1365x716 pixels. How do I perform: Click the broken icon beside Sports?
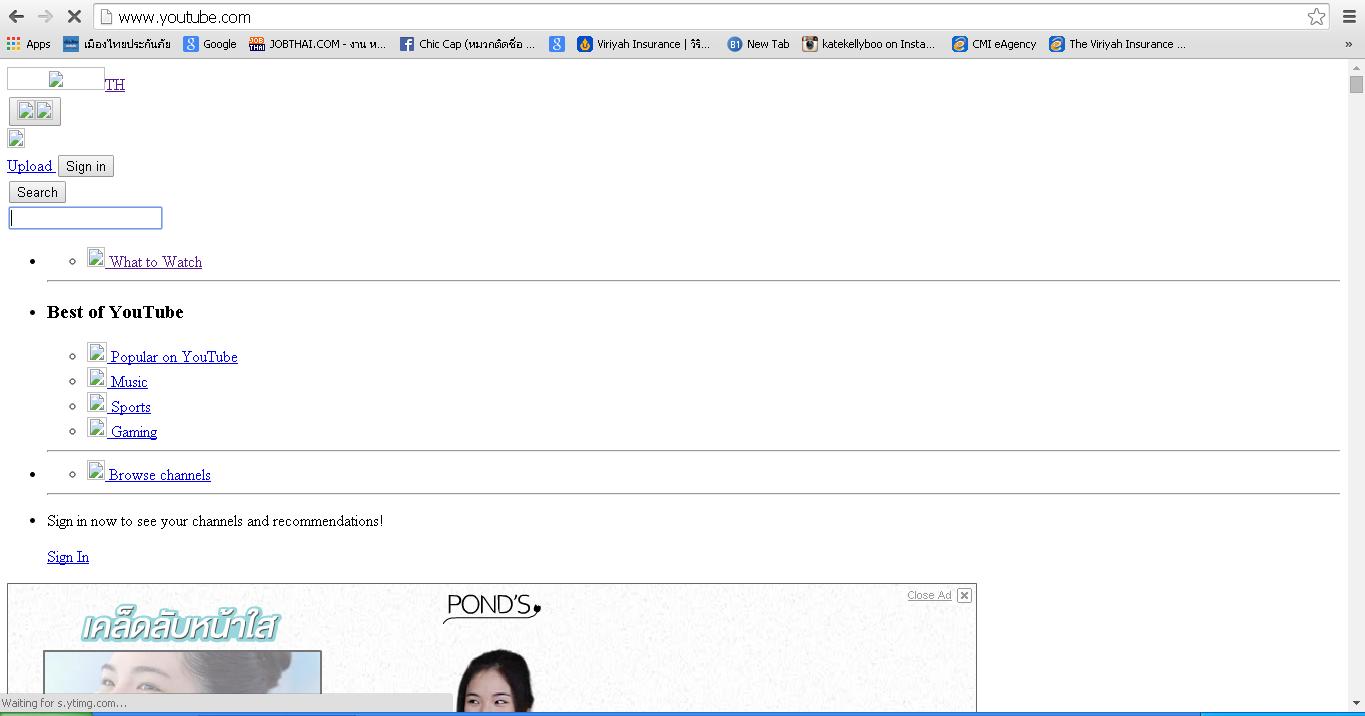tap(96, 402)
